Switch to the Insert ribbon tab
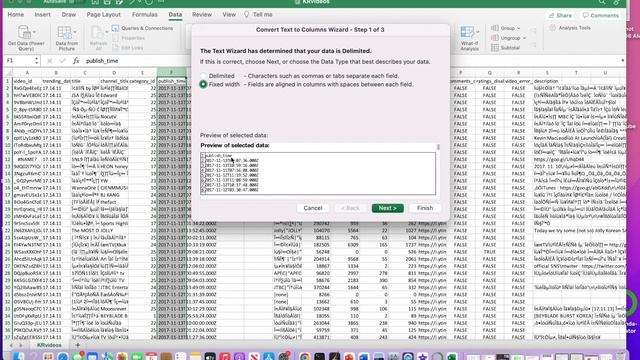Screen dimensions: 640x360 coord(42,14)
